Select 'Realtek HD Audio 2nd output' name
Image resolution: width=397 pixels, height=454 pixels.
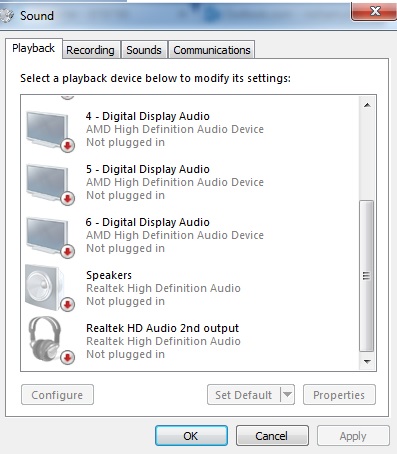click(x=163, y=328)
